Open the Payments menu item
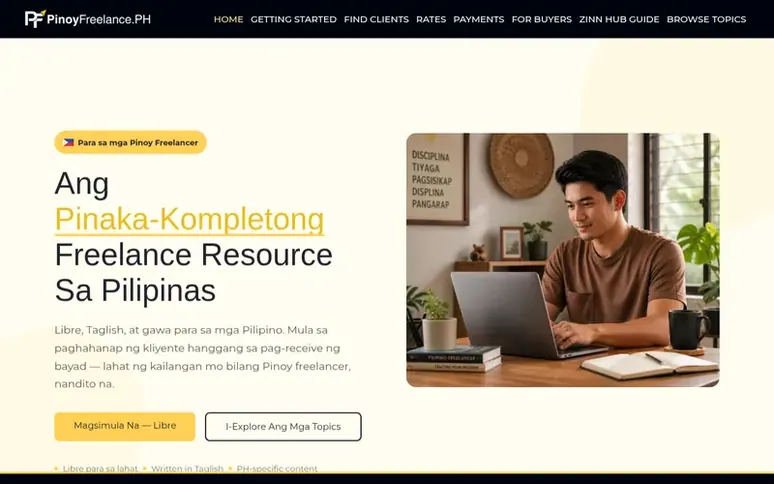Viewport: 774px width, 484px height. click(478, 19)
